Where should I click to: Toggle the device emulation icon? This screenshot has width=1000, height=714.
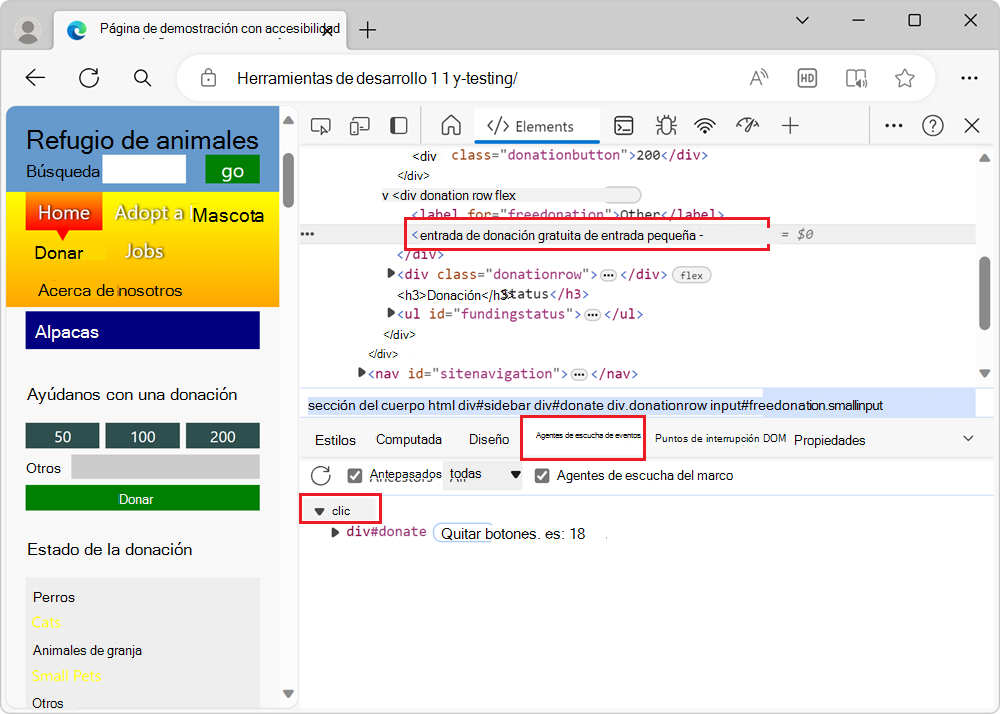click(x=359, y=126)
